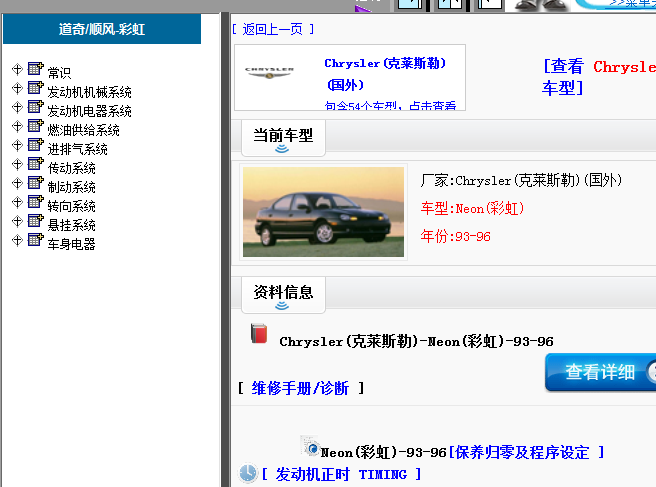Click the Neon car photo thumbnail
The height and width of the screenshot is (487, 656).
coord(323,212)
